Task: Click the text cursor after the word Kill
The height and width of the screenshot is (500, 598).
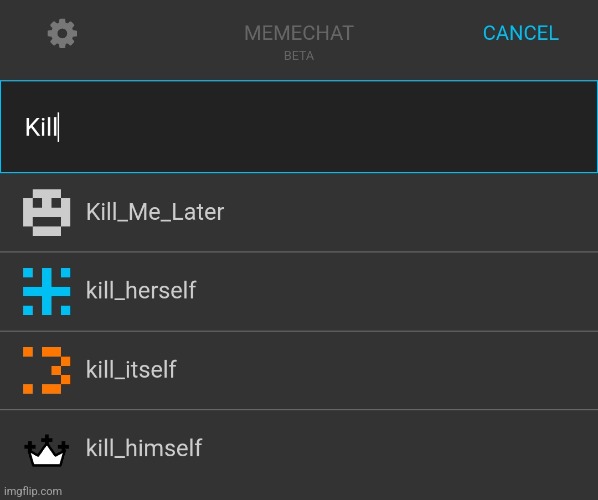Action: (x=58, y=127)
